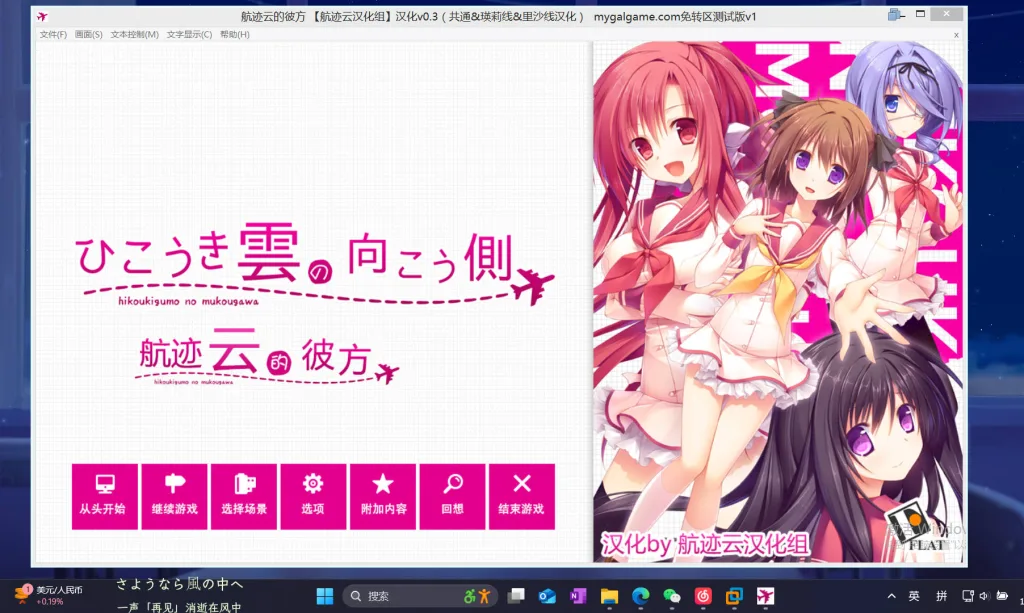Open the 画面(S) menu
Image resolution: width=1024 pixels, height=613 pixels.
(x=89, y=35)
